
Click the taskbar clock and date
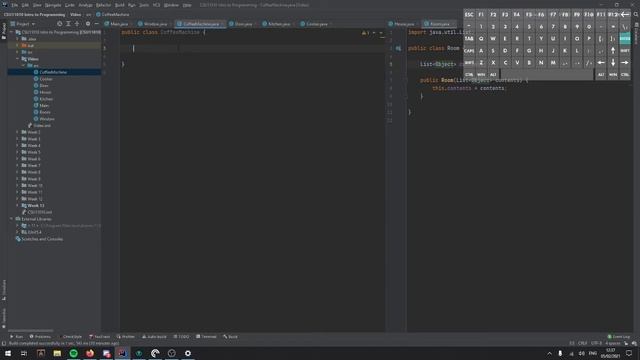click(610, 353)
